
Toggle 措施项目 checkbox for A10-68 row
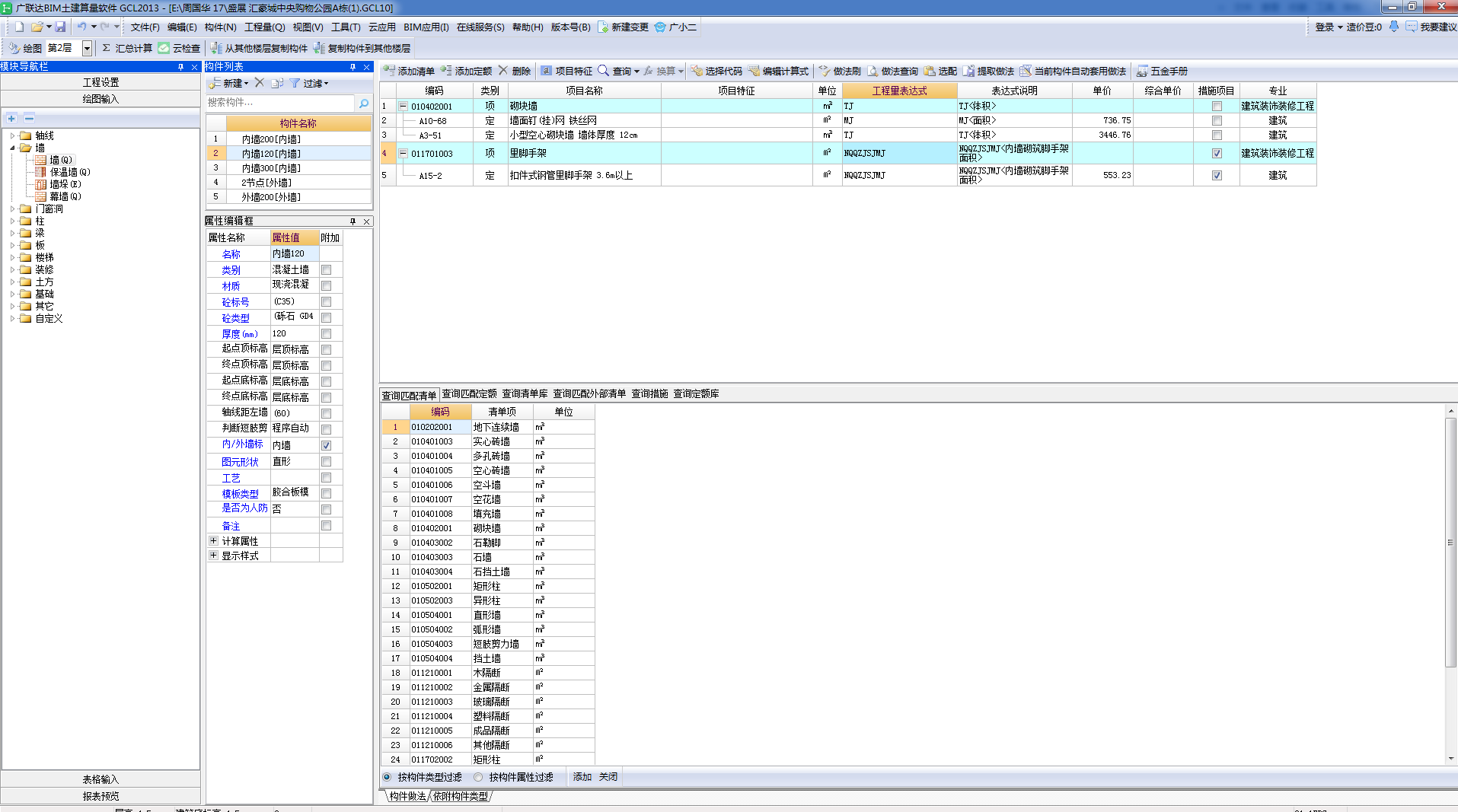click(1217, 120)
